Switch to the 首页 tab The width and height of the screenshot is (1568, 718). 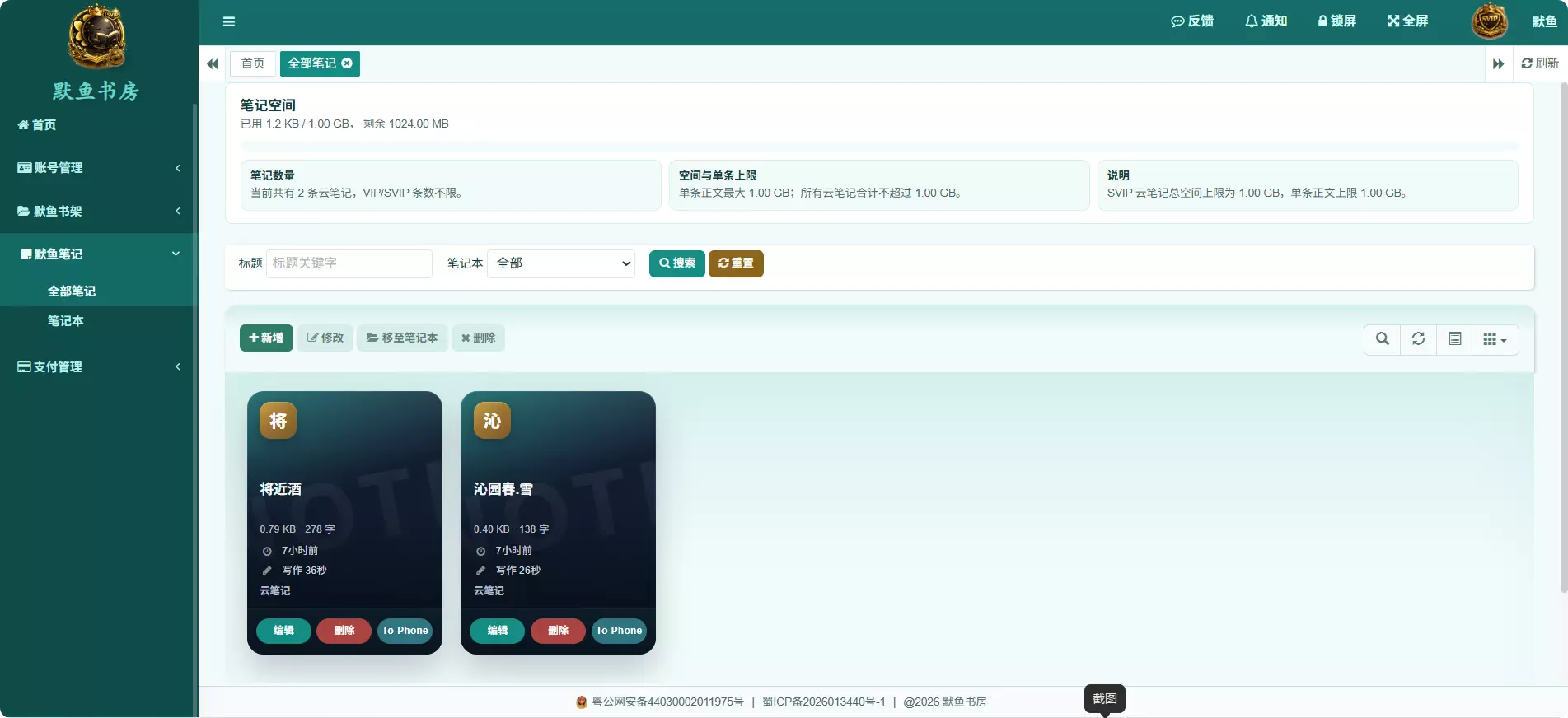click(253, 63)
